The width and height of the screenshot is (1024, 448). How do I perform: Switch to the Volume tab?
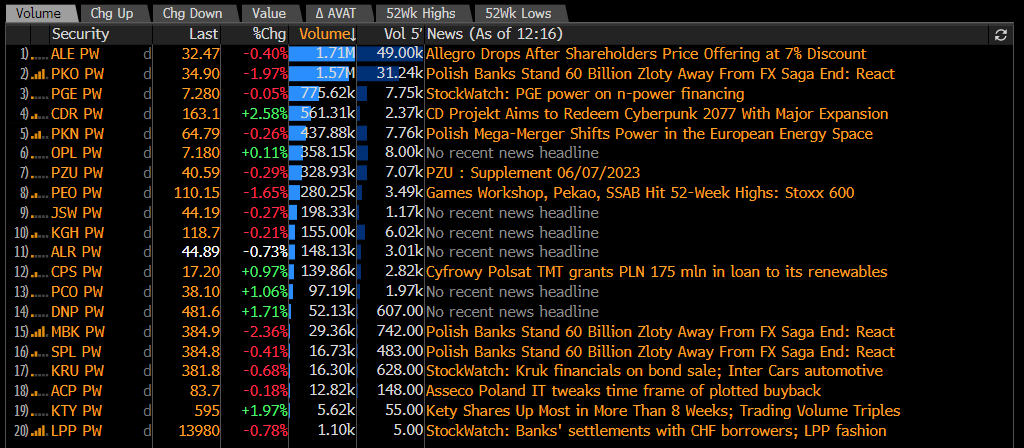point(39,13)
